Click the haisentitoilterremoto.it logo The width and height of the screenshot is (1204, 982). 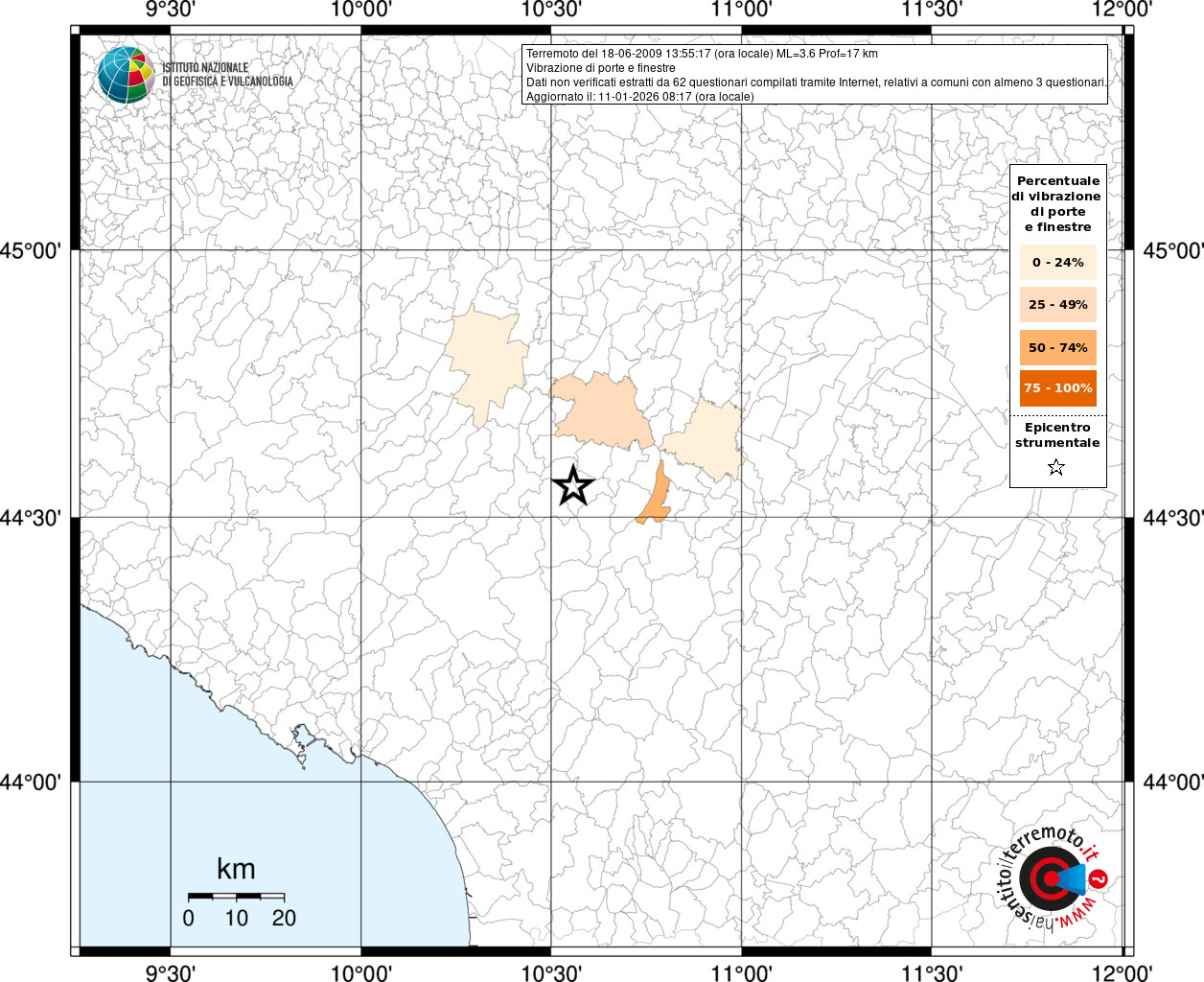click(1054, 878)
